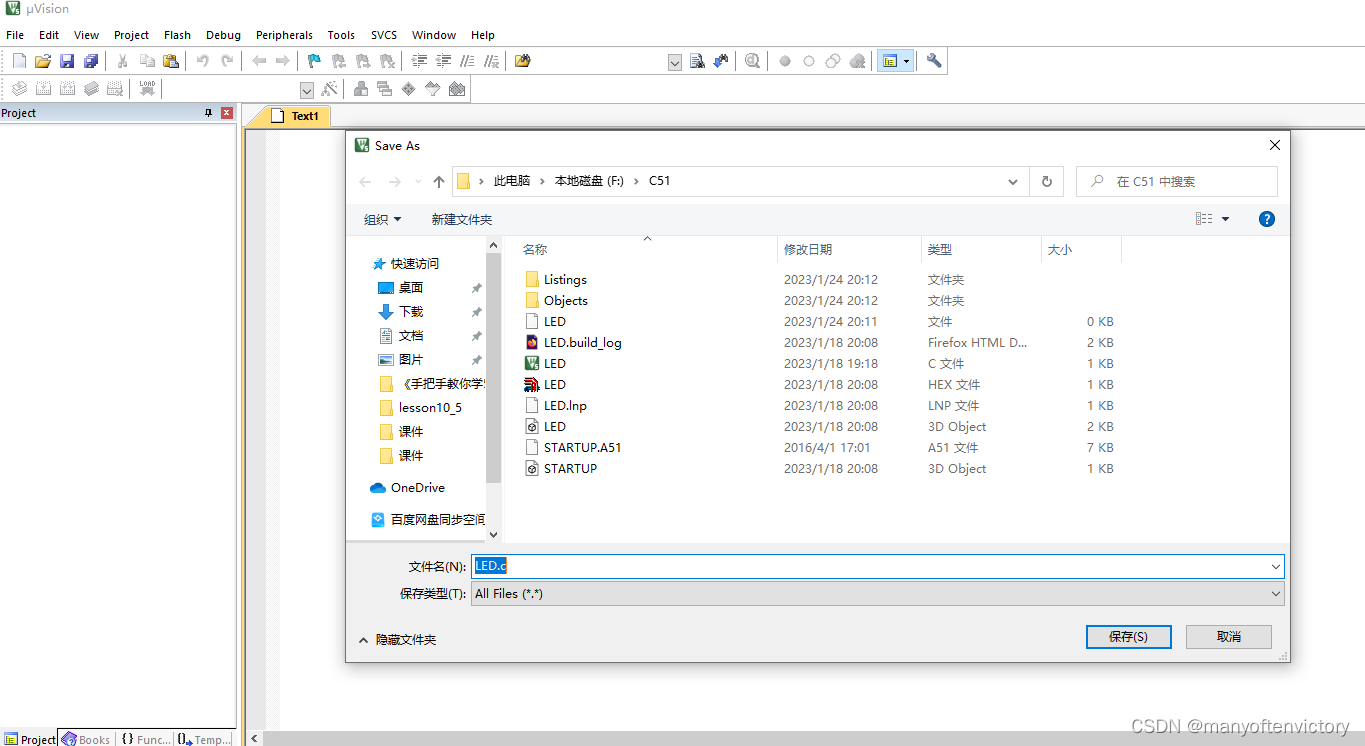Open the Debug menu
The height and width of the screenshot is (746, 1365).
(223, 35)
